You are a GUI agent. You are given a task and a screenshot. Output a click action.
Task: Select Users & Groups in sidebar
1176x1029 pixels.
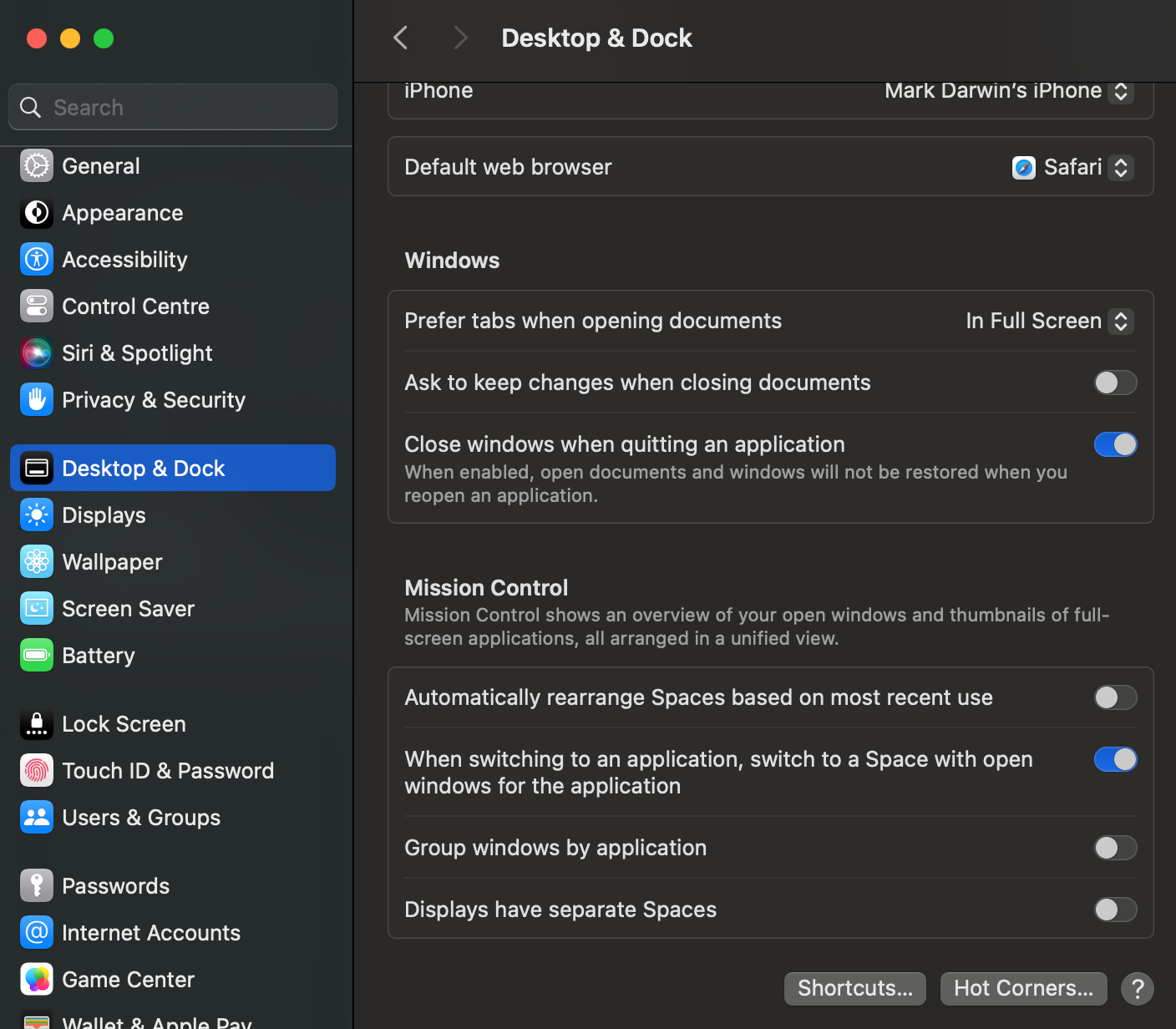[173, 818]
